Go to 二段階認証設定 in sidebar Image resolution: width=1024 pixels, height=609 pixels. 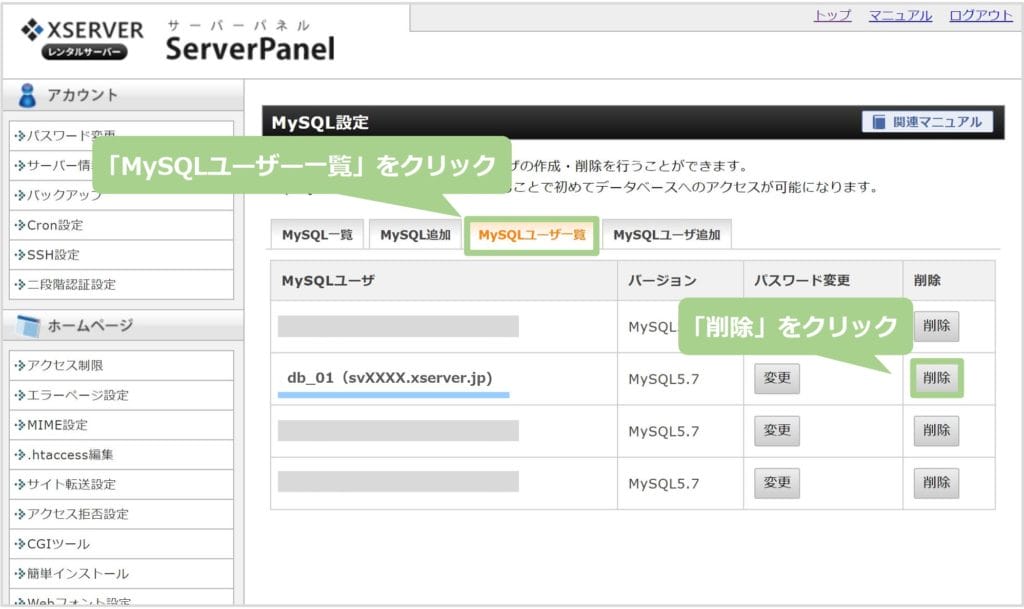[x=72, y=285]
